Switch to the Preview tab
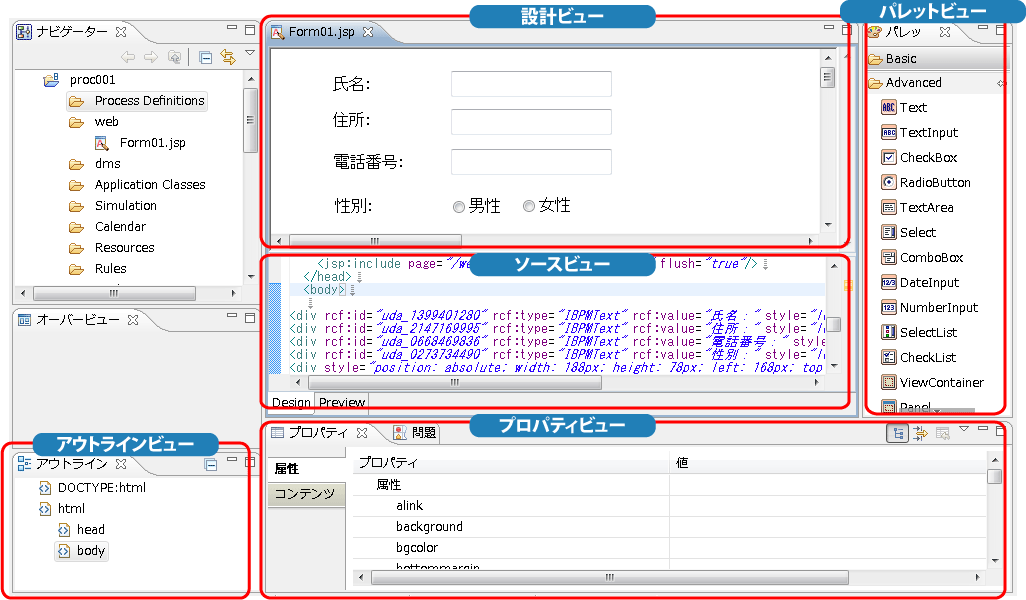The width and height of the screenshot is (1026, 600). point(342,402)
